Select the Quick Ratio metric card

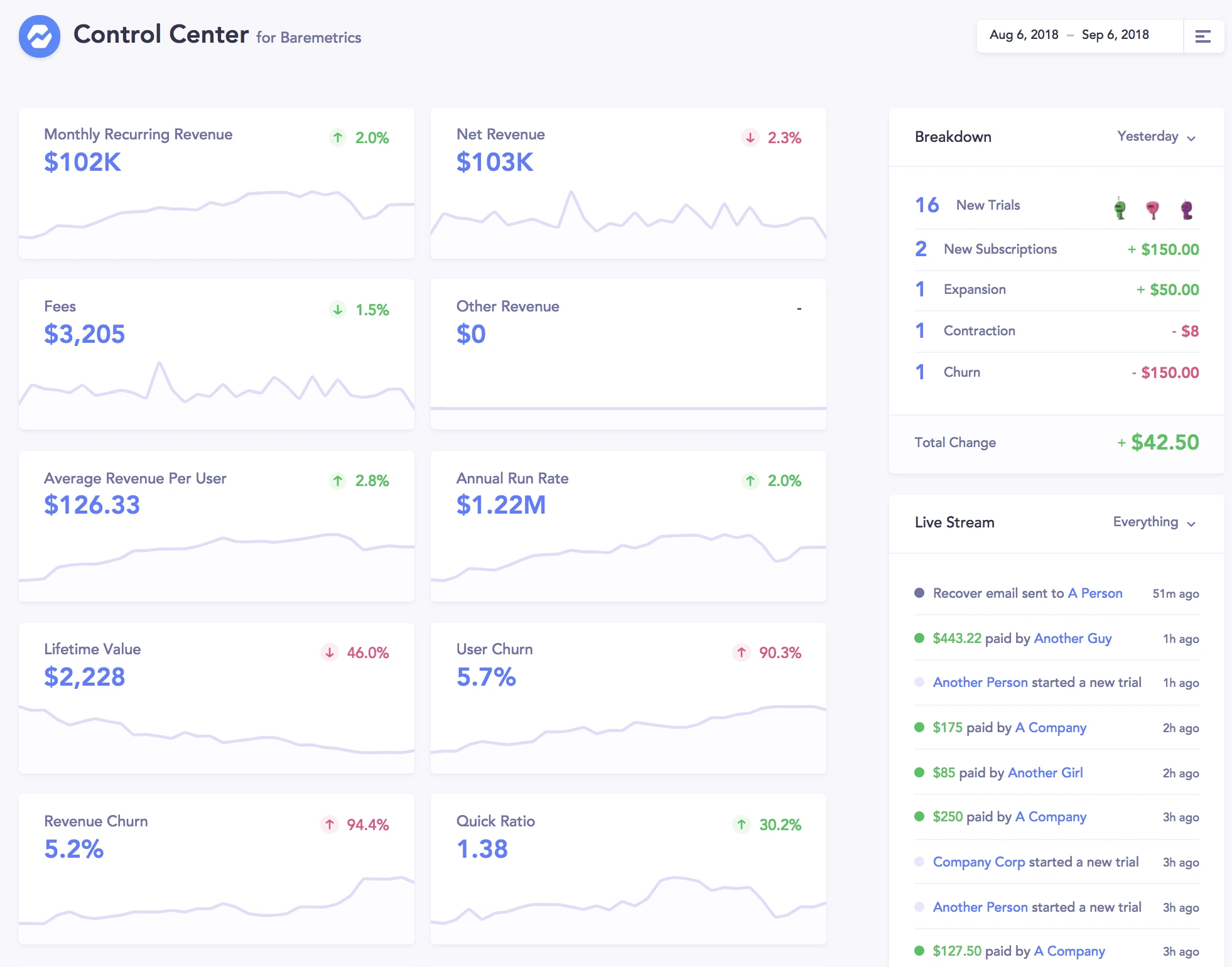point(628,868)
